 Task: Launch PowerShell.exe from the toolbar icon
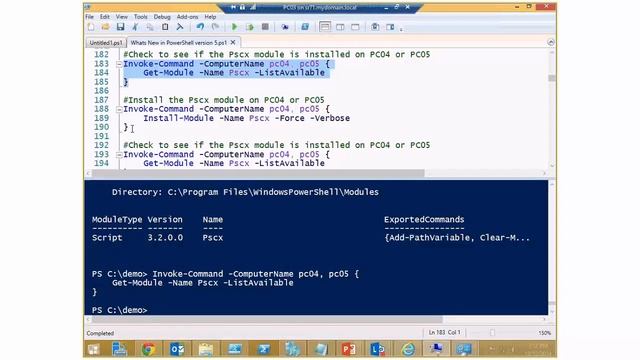pos(304,27)
